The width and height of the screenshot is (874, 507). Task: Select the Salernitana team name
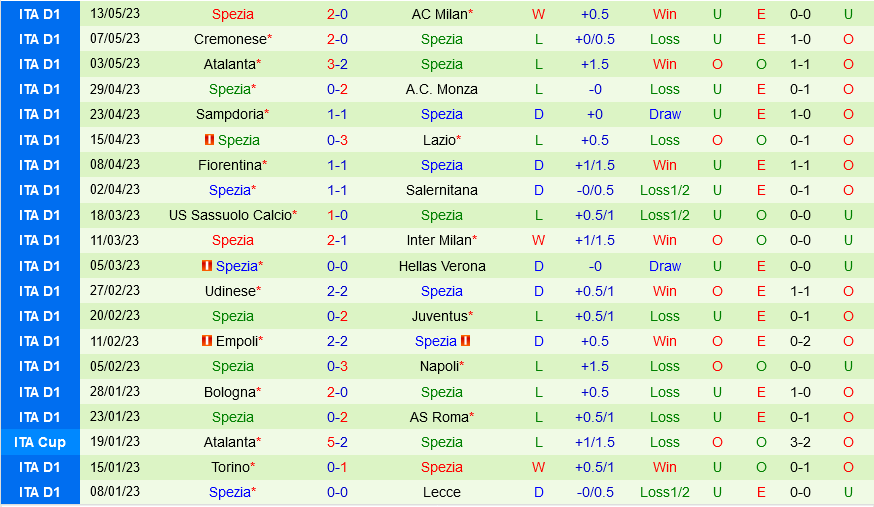(x=441, y=190)
